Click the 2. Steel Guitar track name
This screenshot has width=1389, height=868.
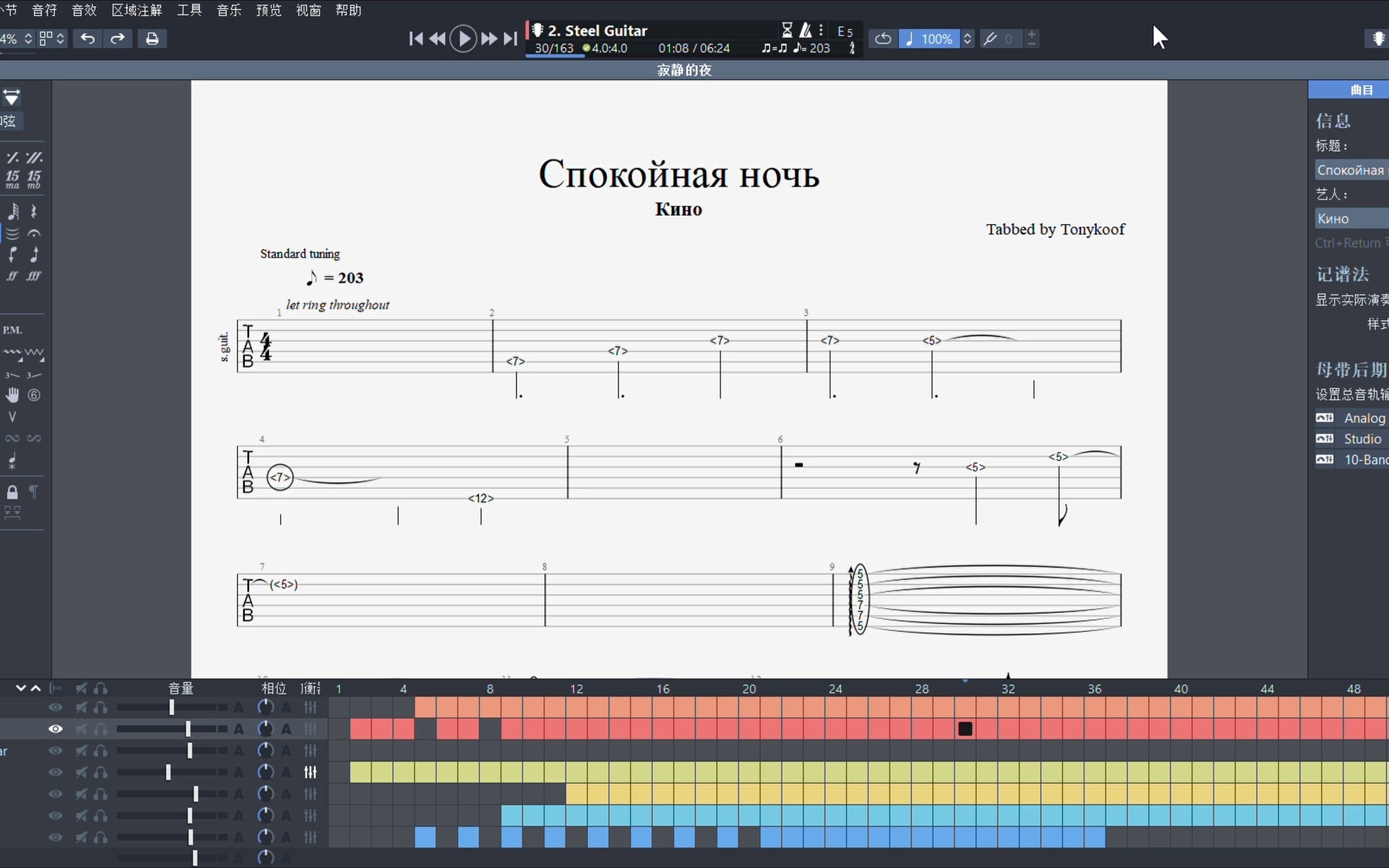click(x=597, y=30)
